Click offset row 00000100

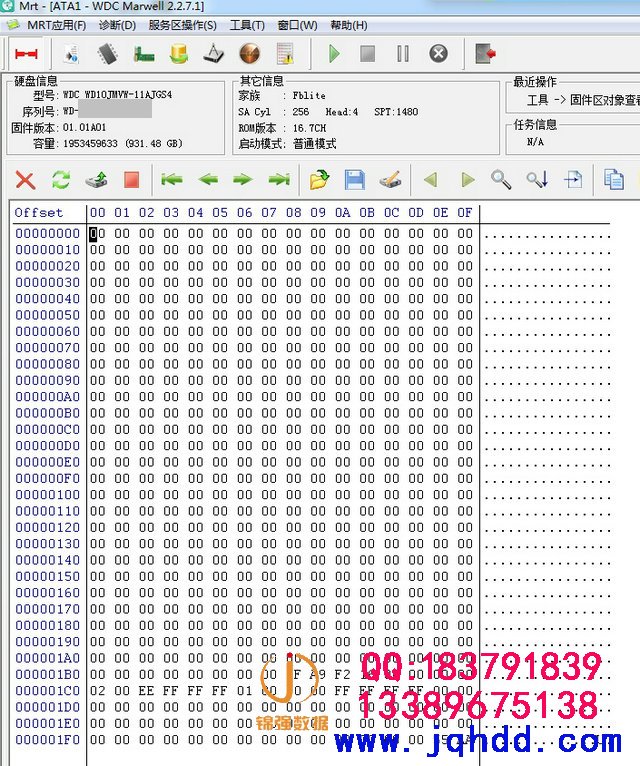[47, 494]
